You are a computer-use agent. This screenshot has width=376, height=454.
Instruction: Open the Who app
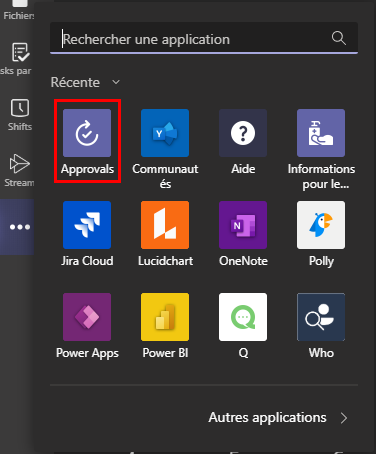(x=321, y=317)
